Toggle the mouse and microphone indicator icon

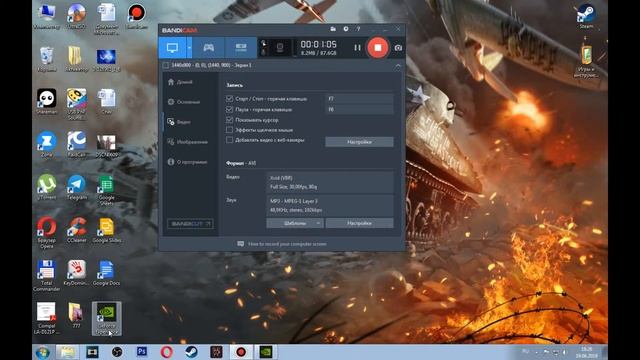(x=263, y=48)
